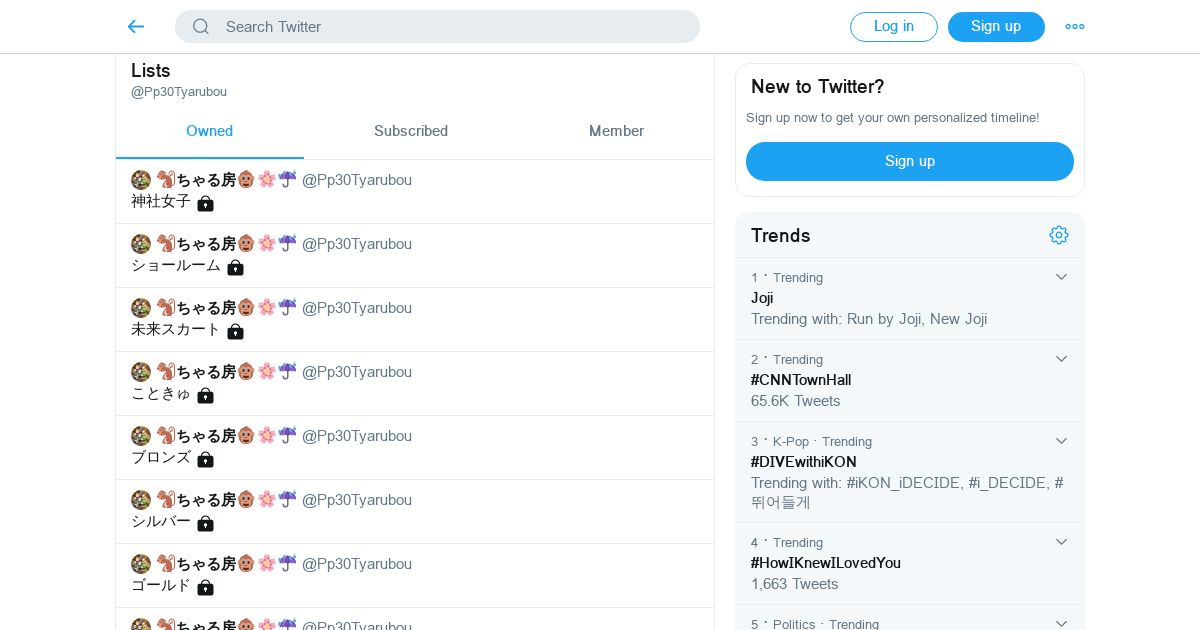
Task: Expand the #HowIKnewILovedYou trend chevron
Action: [x=1061, y=542]
